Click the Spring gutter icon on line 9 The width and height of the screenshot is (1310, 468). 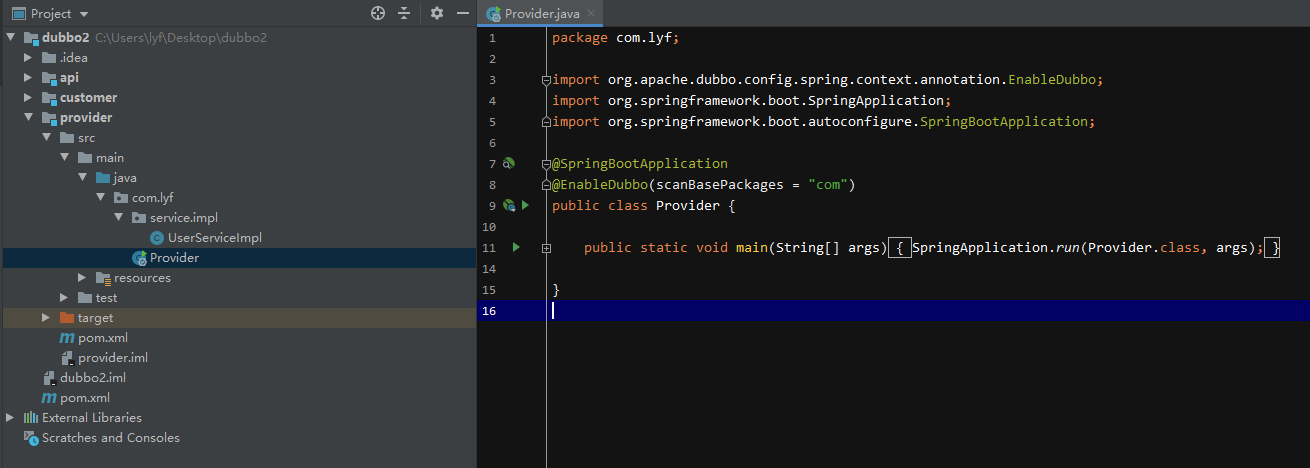509,205
